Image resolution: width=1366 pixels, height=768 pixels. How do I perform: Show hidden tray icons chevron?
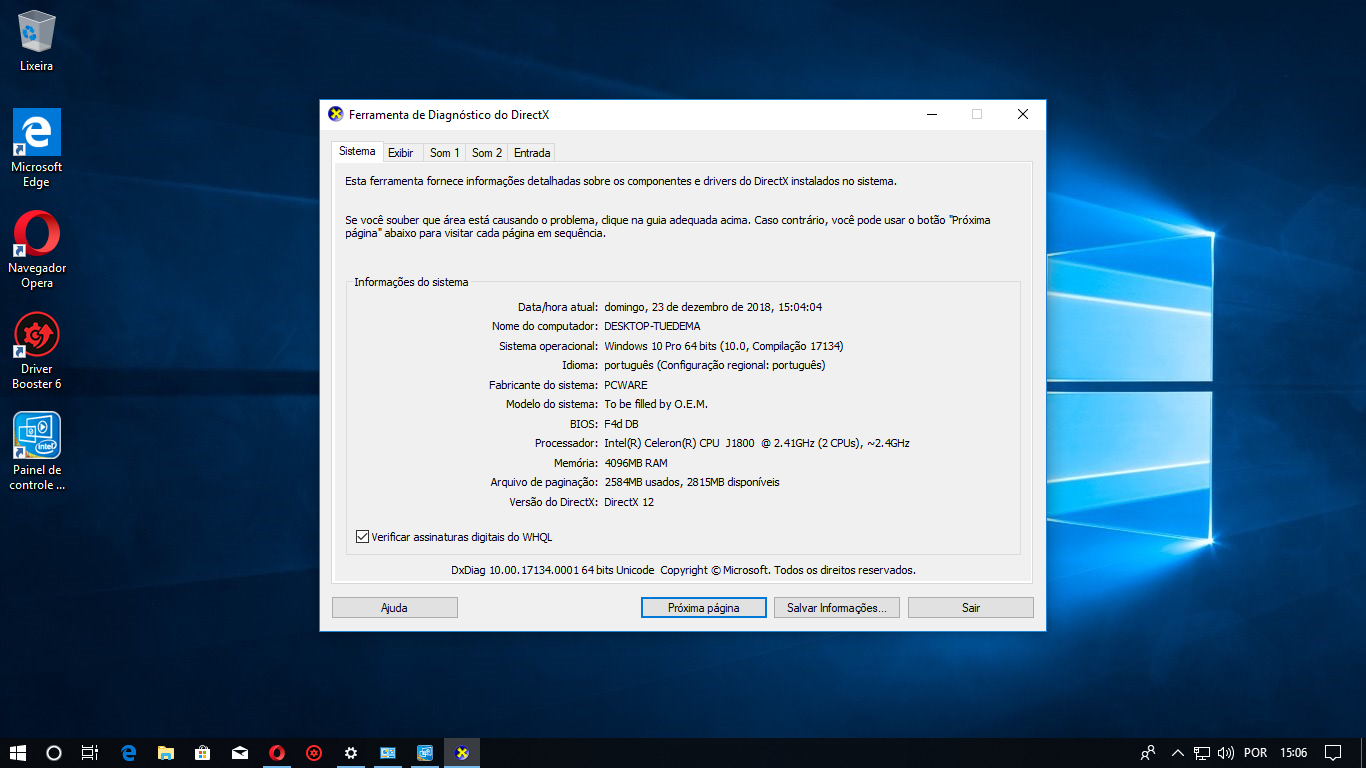tap(1177, 753)
